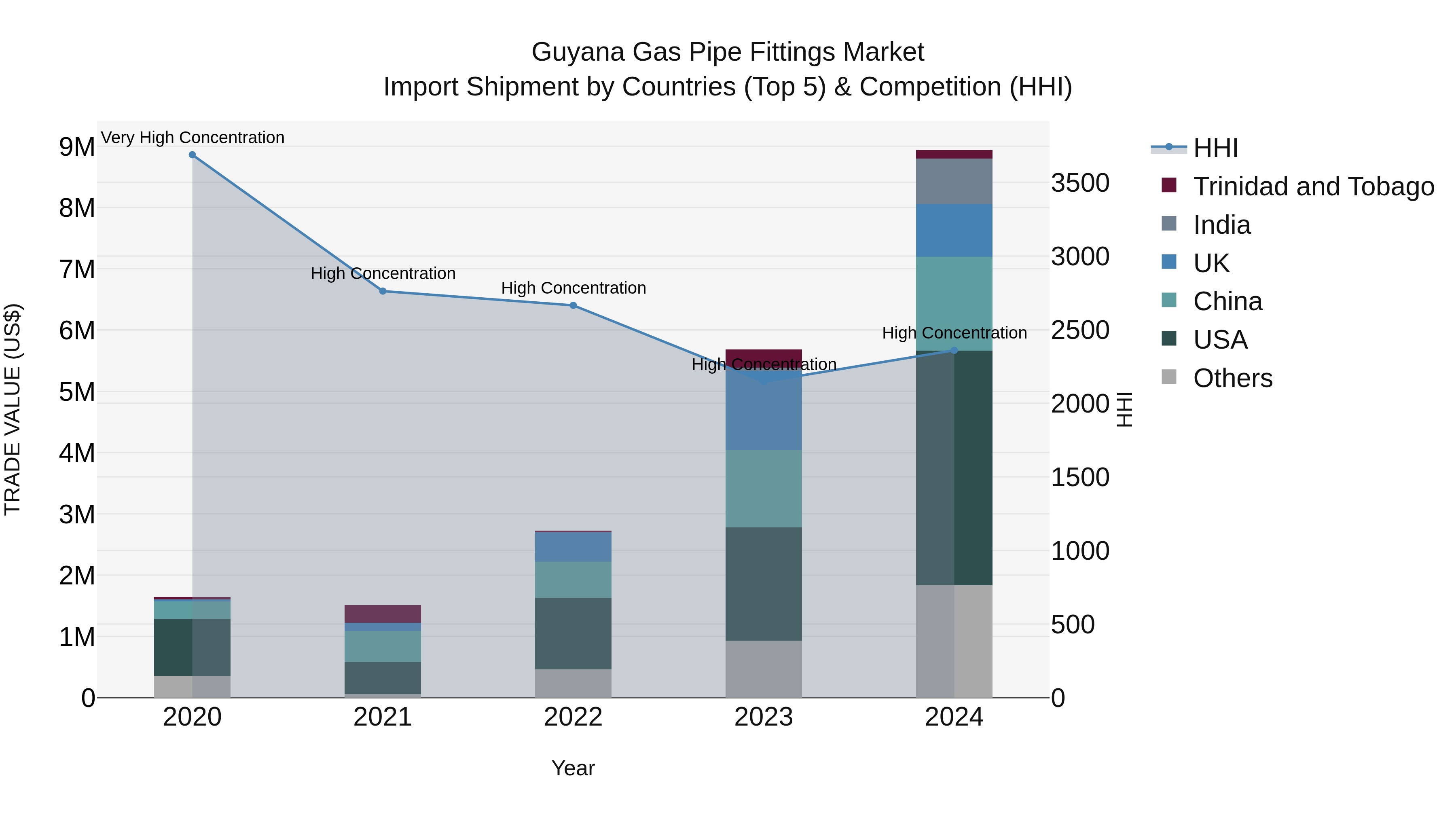Click the Others segment of 2020 bar

192,687
